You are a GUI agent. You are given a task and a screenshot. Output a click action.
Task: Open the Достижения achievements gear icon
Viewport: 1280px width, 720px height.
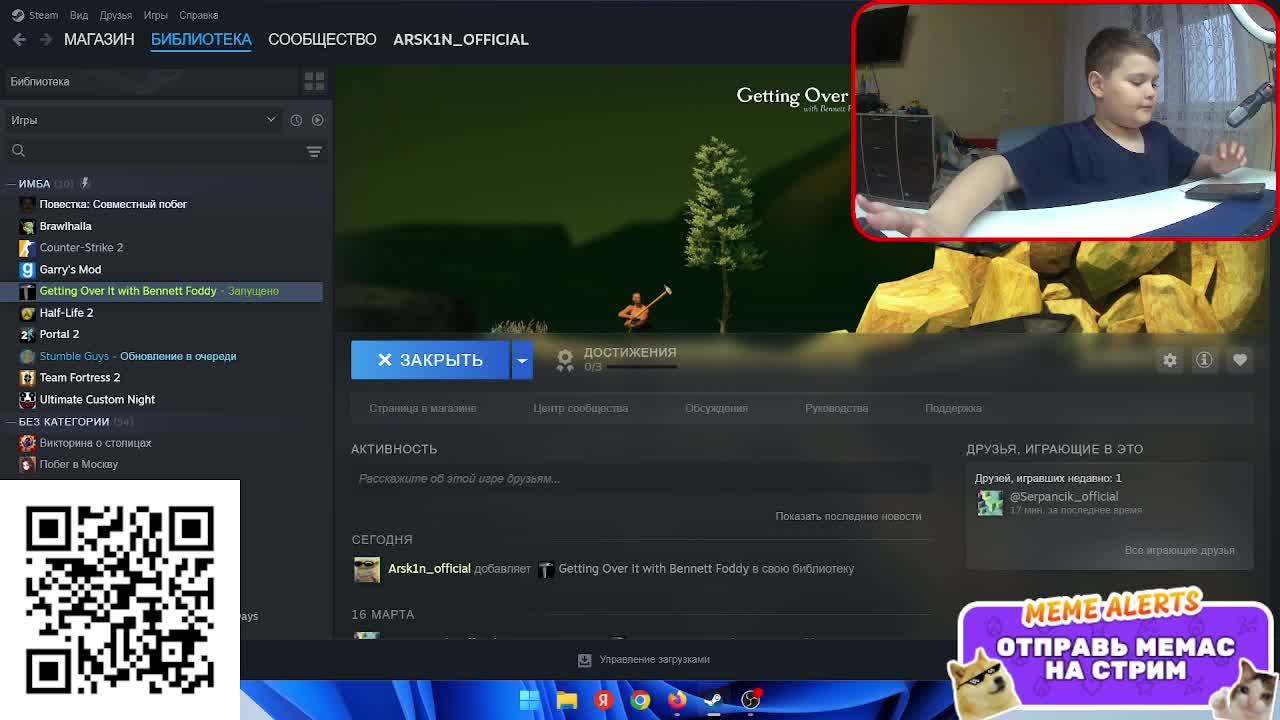(x=565, y=359)
